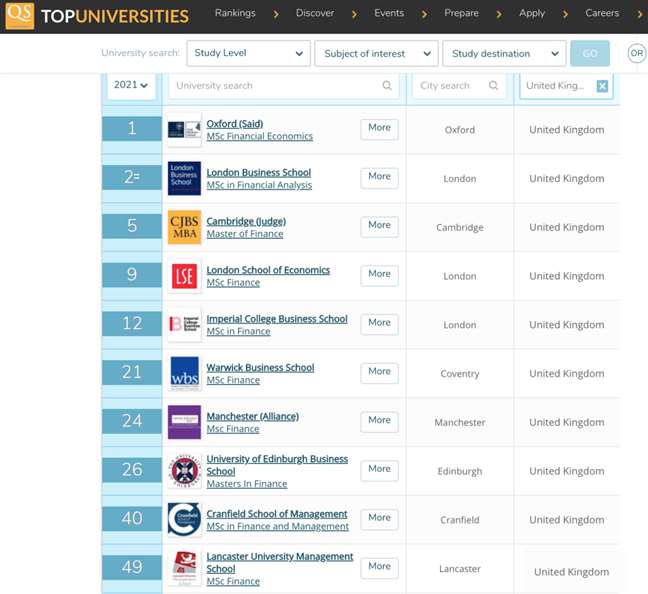Click the QS TopUniversities logo
This screenshot has width=648, height=594.
(x=97, y=16)
